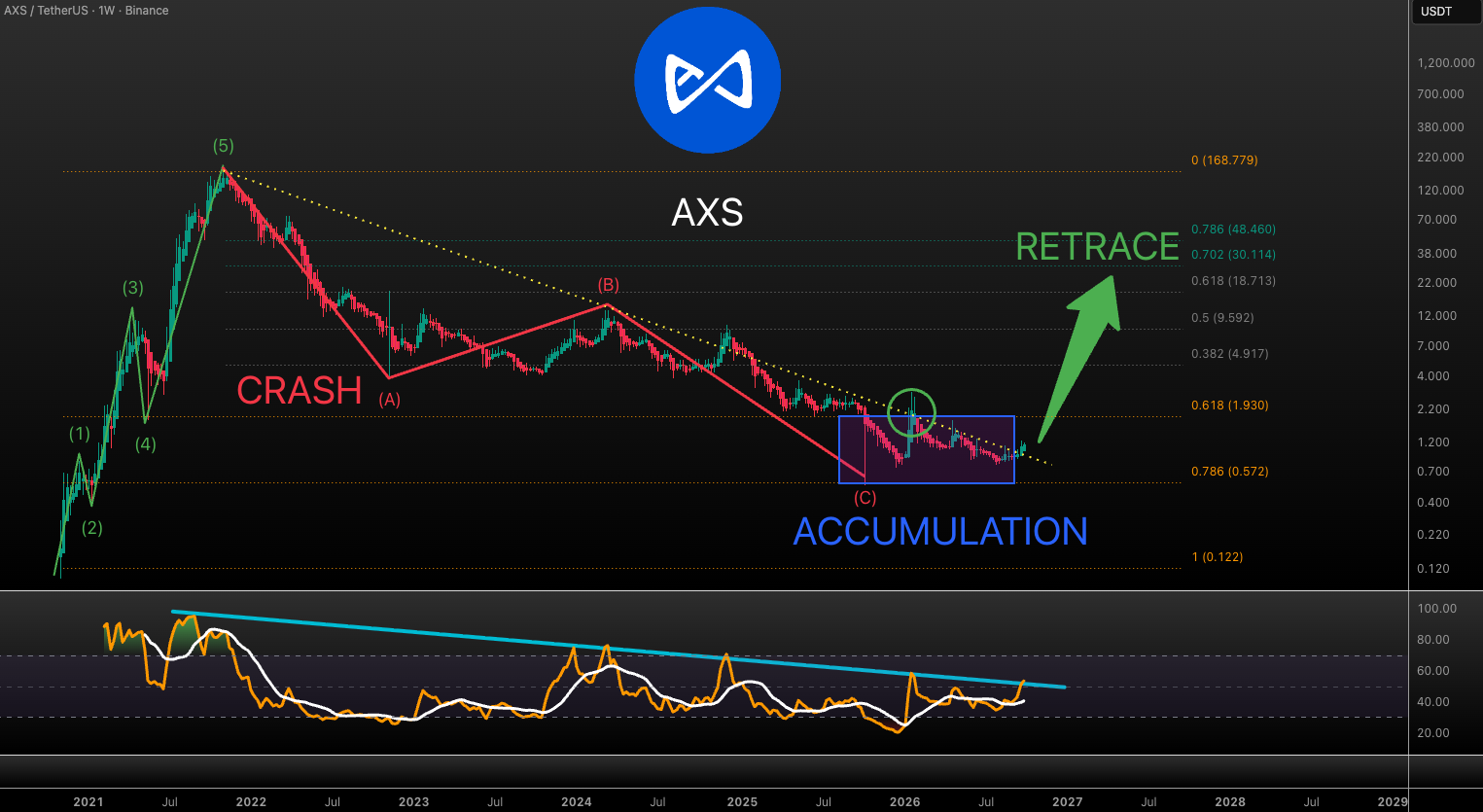Select the wave (3) label
Image resolution: width=1483 pixels, height=812 pixels.
133,288
